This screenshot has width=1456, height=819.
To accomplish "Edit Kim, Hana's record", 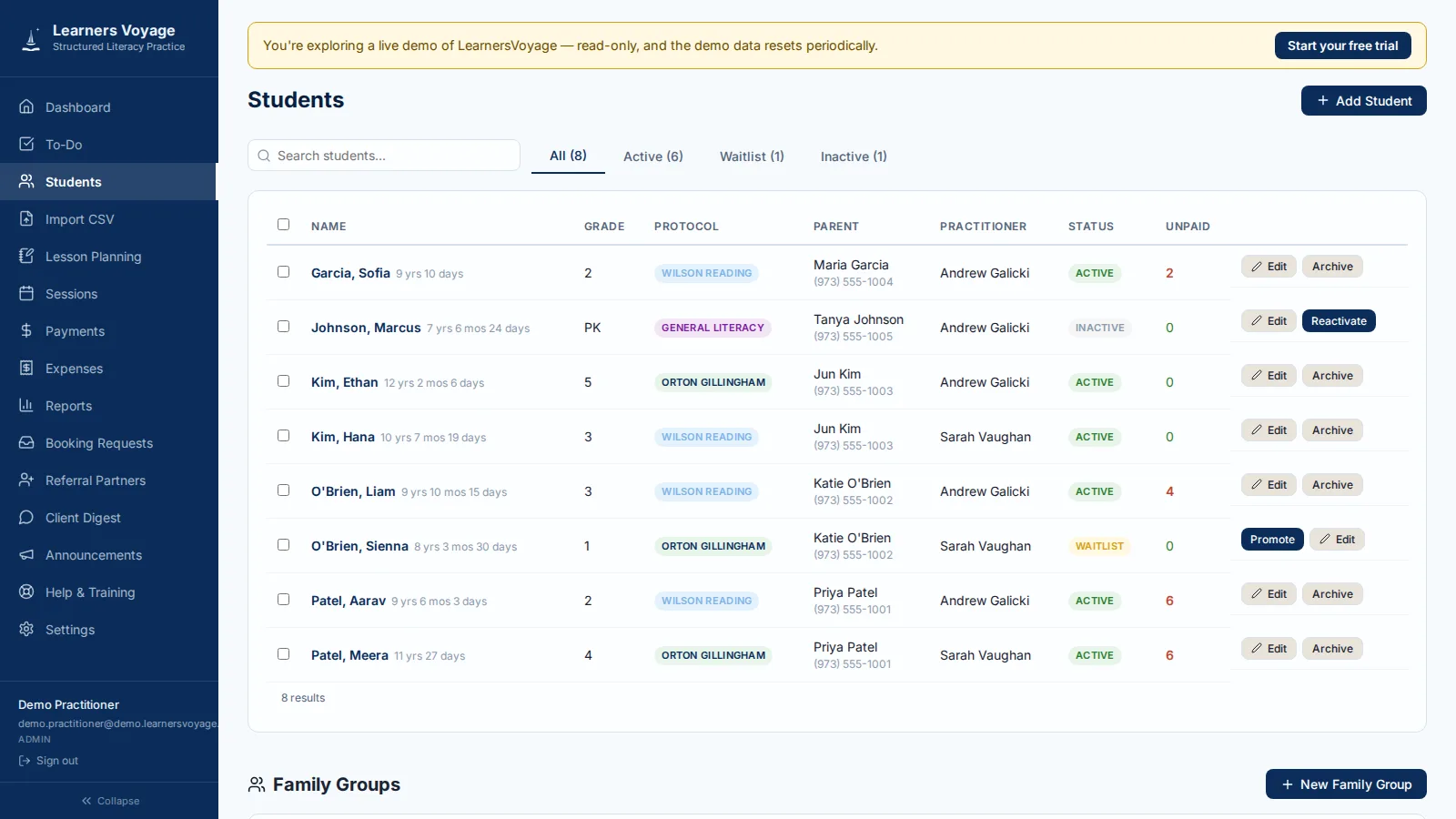I will (1269, 430).
